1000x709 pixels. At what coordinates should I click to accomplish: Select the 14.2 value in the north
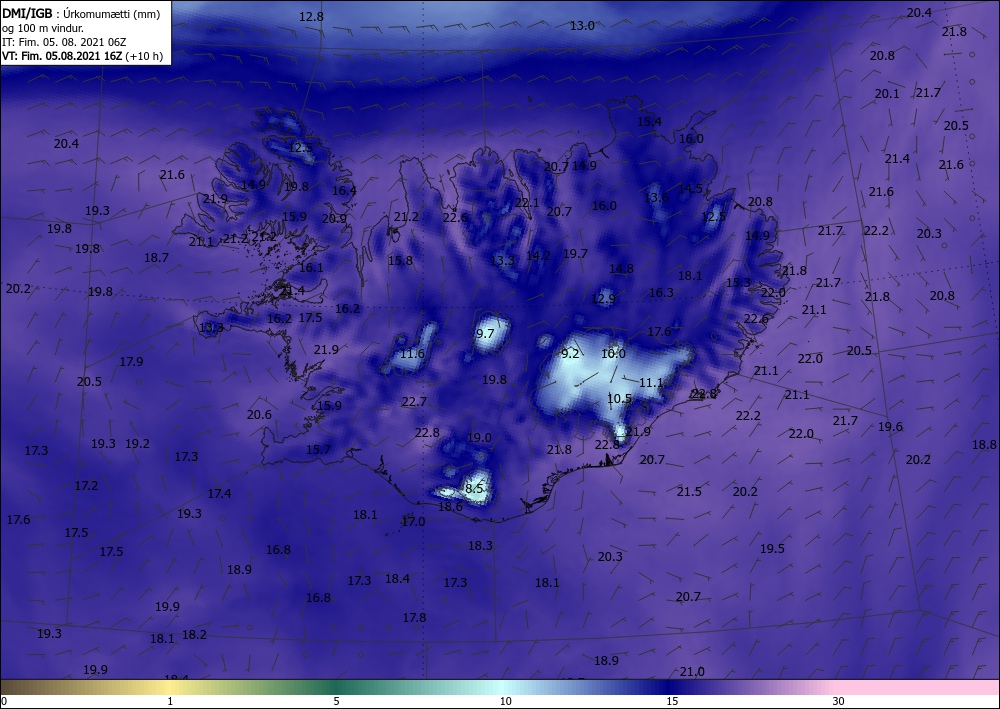tap(538, 255)
